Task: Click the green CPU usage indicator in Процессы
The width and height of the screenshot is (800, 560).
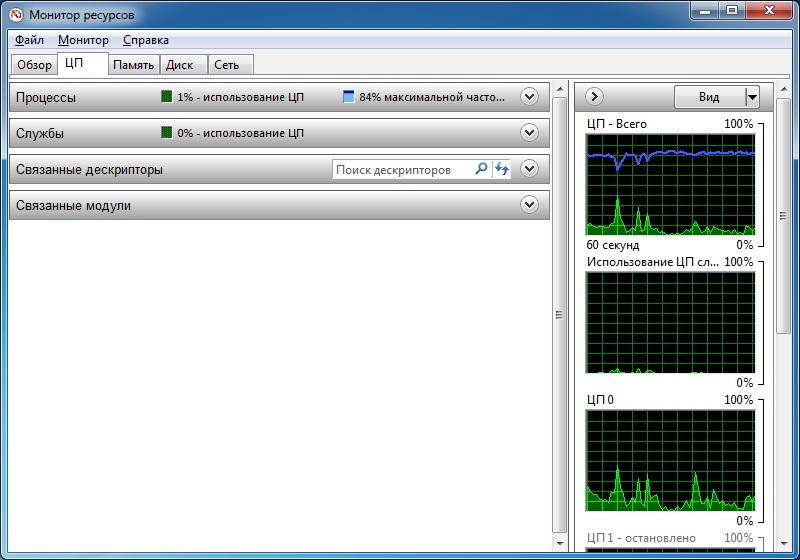Action: click(x=167, y=97)
